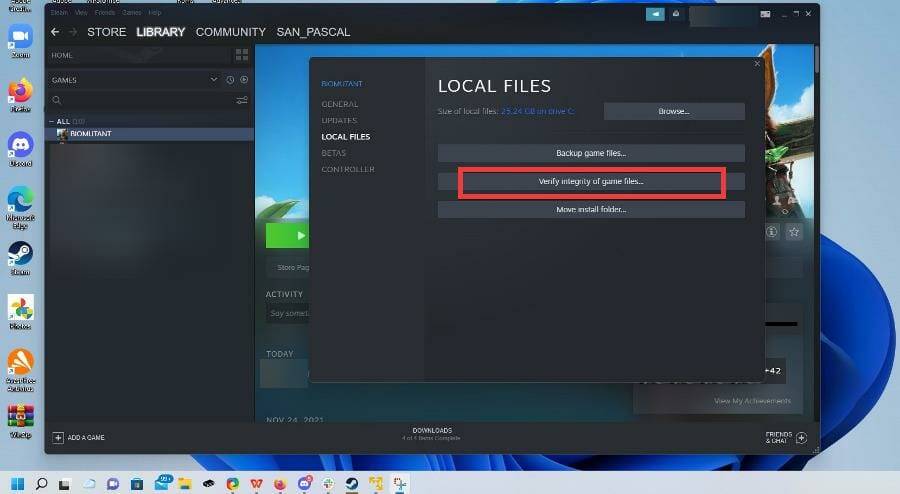Viewport: 900px width, 494px height.
Task: Switch to LIBRARY section
Action: (161, 32)
